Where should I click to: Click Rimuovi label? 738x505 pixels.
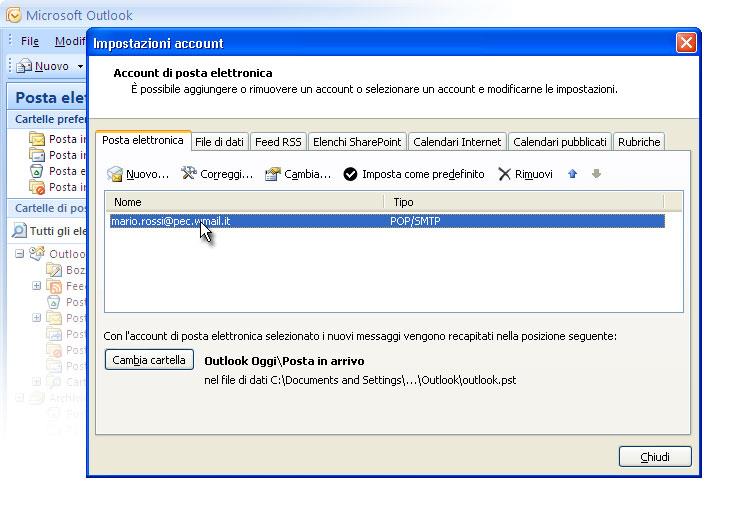[x=534, y=175]
